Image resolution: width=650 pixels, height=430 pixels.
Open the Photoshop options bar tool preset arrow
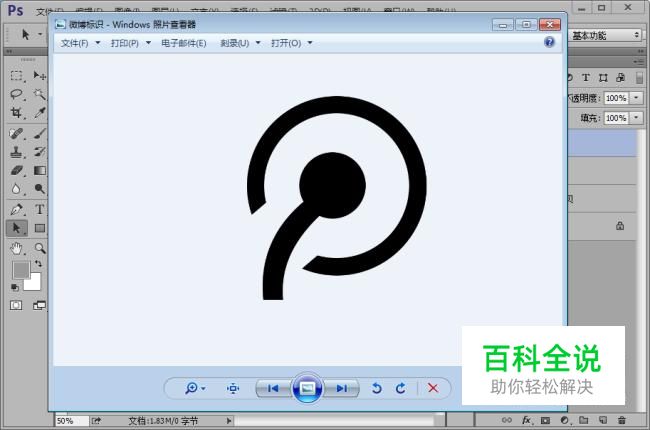point(40,34)
